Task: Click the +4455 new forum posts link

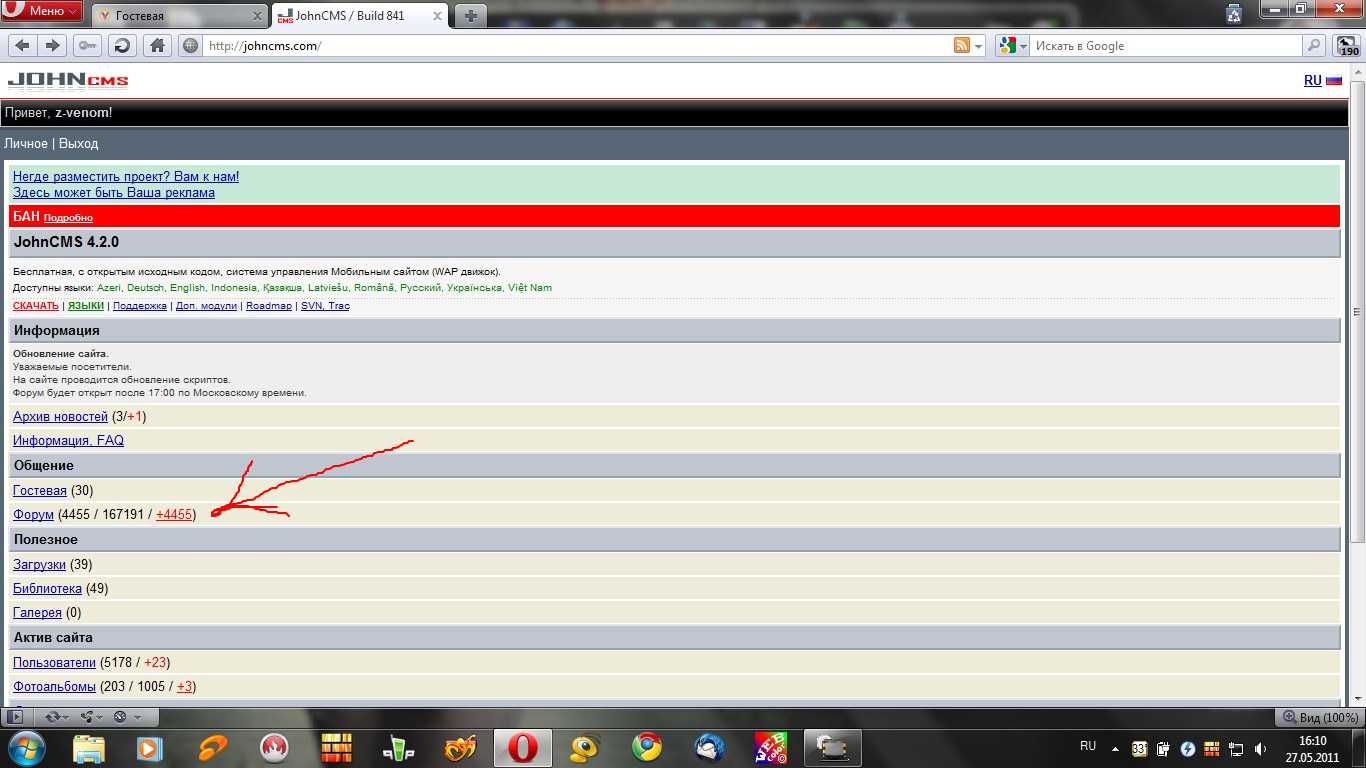Action: 174,514
